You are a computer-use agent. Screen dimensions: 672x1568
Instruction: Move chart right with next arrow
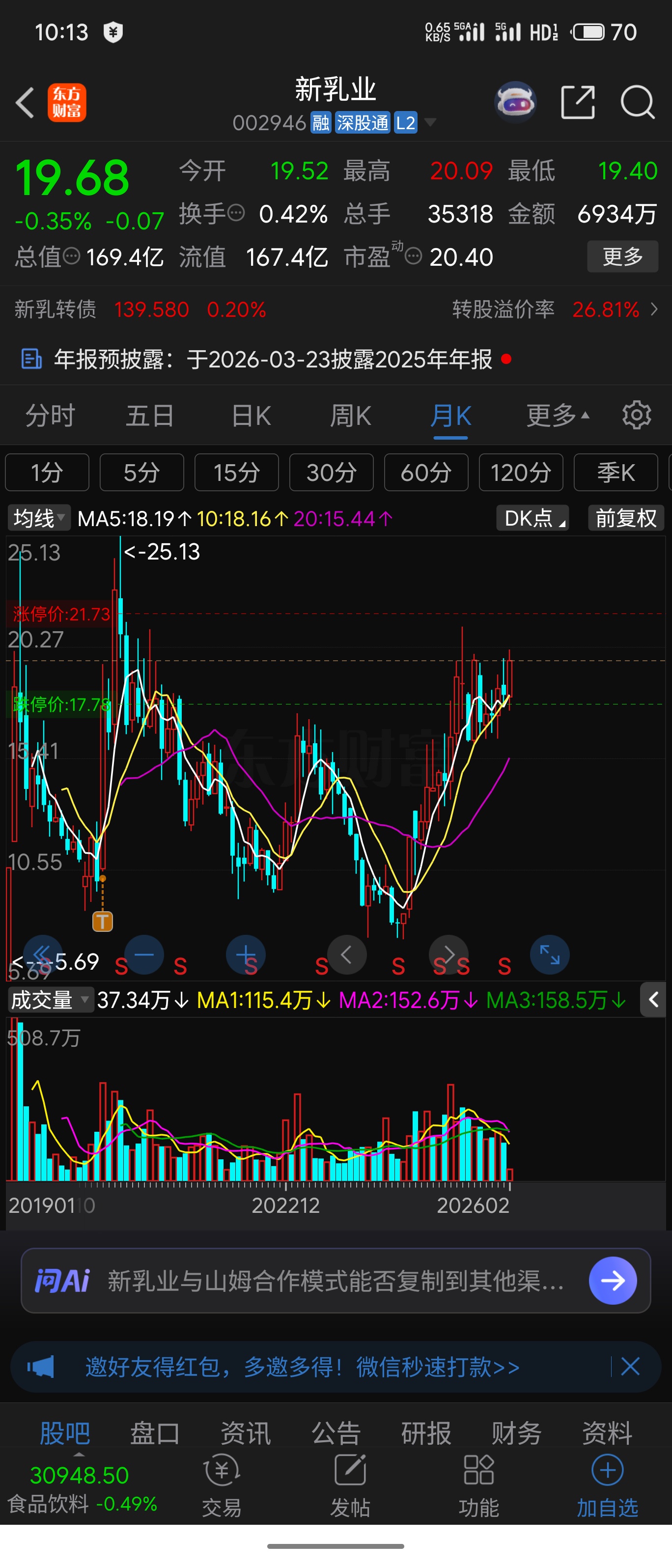coord(448,954)
